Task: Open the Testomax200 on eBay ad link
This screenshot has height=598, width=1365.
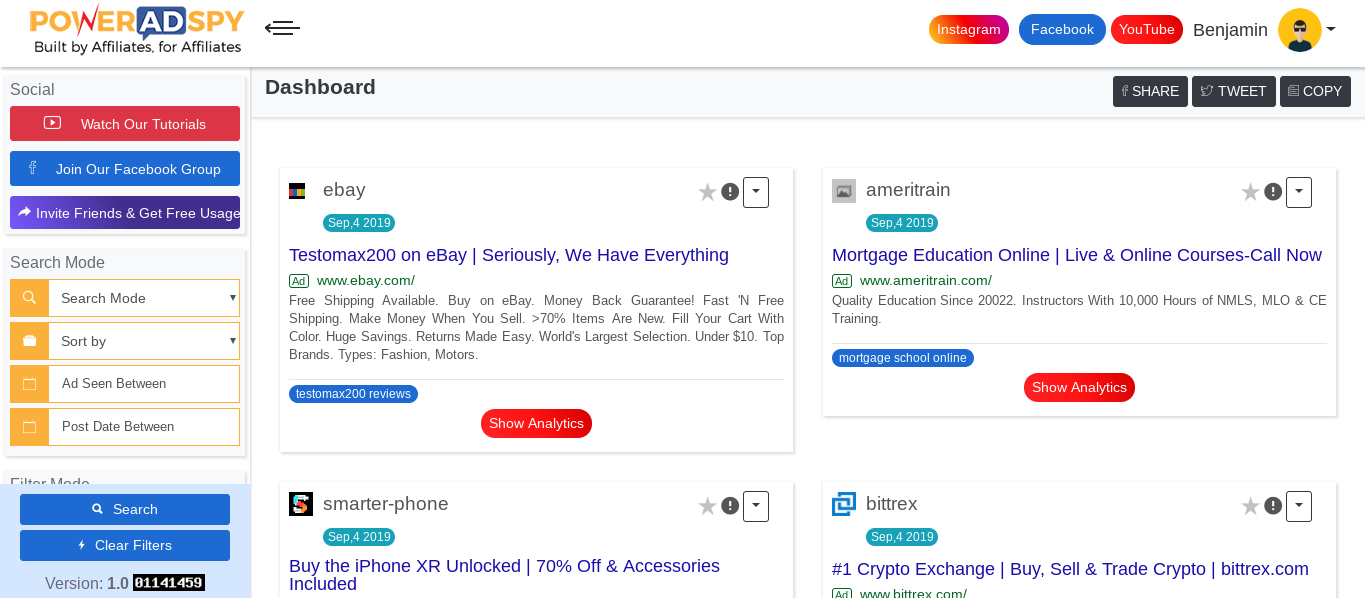Action: [x=509, y=255]
